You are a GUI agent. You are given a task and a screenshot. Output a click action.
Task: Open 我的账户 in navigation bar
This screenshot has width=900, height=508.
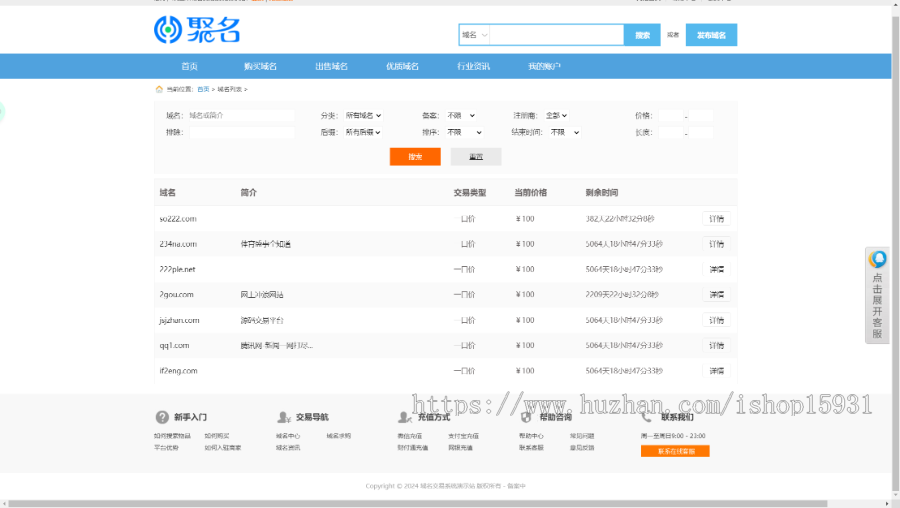(544, 67)
